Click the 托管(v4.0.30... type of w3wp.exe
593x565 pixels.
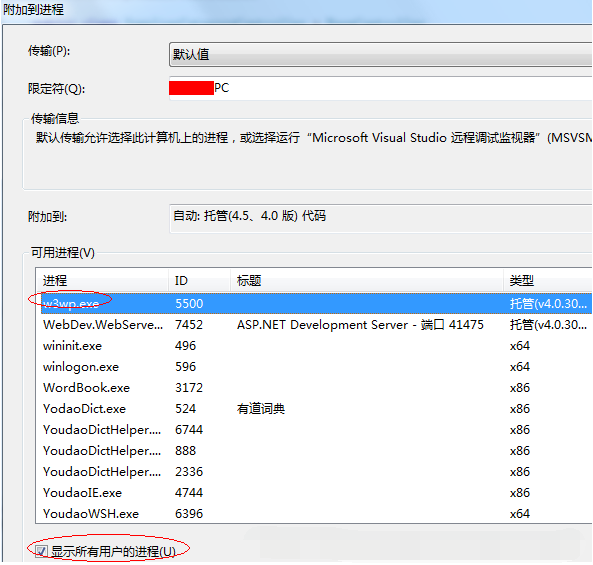click(x=548, y=304)
